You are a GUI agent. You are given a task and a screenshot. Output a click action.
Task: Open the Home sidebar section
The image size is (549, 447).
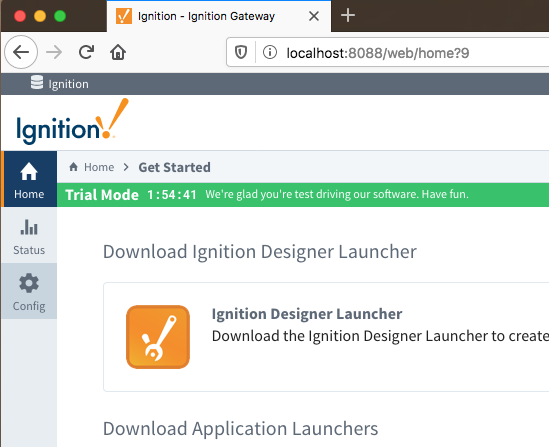(29, 179)
